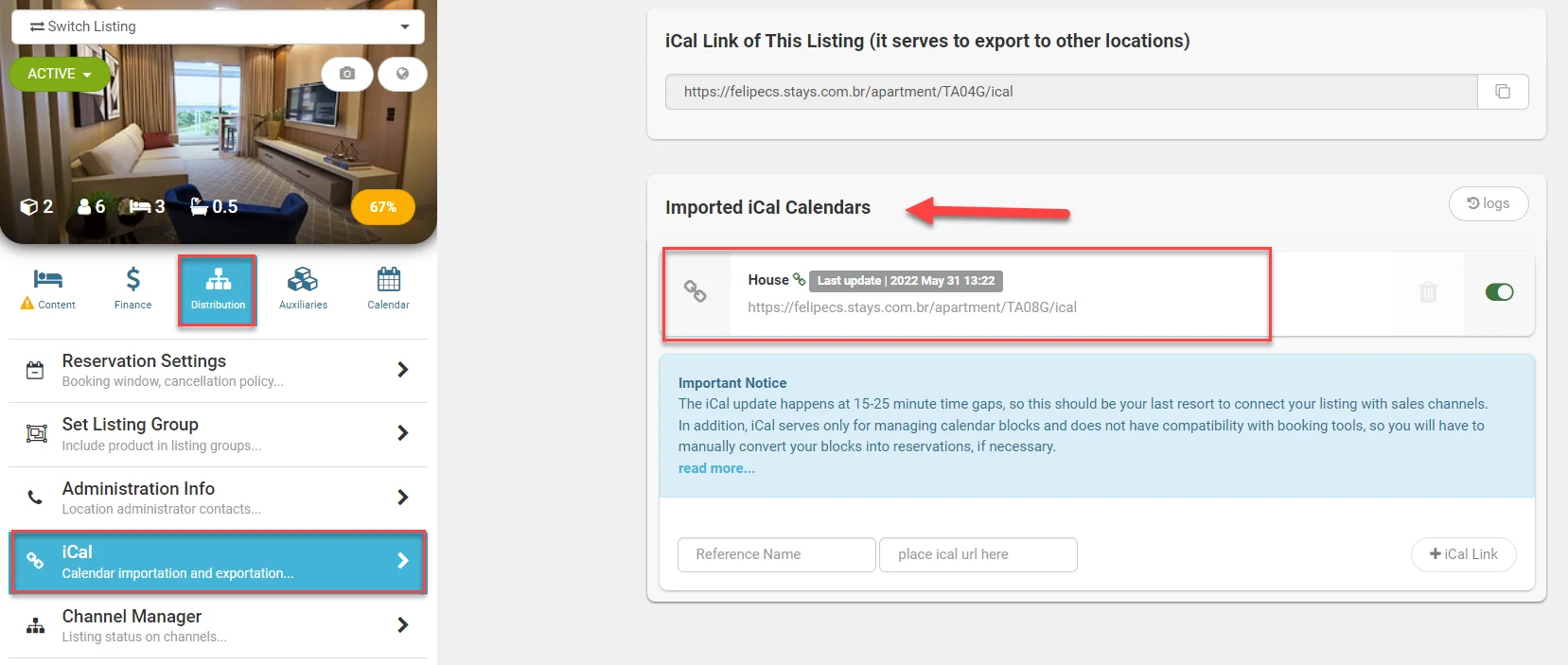Open the Content bed icon tab
This screenshot has height=665, width=1568.
pos(47,289)
